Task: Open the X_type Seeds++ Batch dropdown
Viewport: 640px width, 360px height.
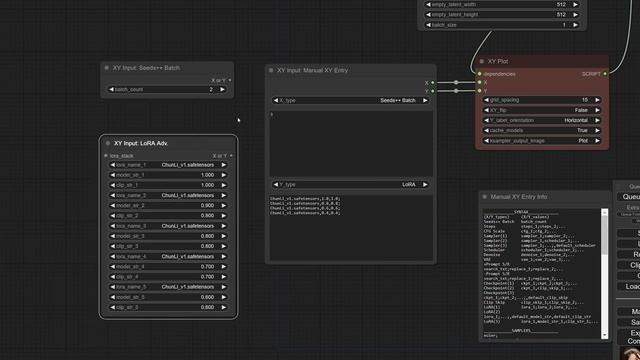Action: (351, 100)
